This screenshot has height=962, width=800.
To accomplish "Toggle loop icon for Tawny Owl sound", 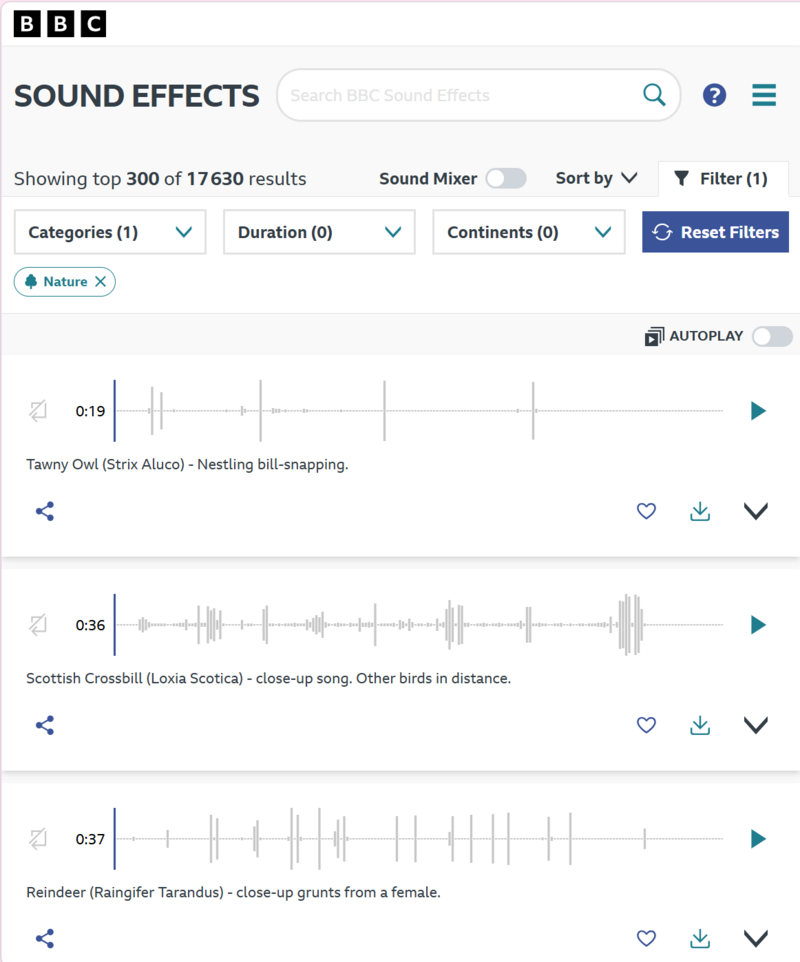I will pos(38,410).
